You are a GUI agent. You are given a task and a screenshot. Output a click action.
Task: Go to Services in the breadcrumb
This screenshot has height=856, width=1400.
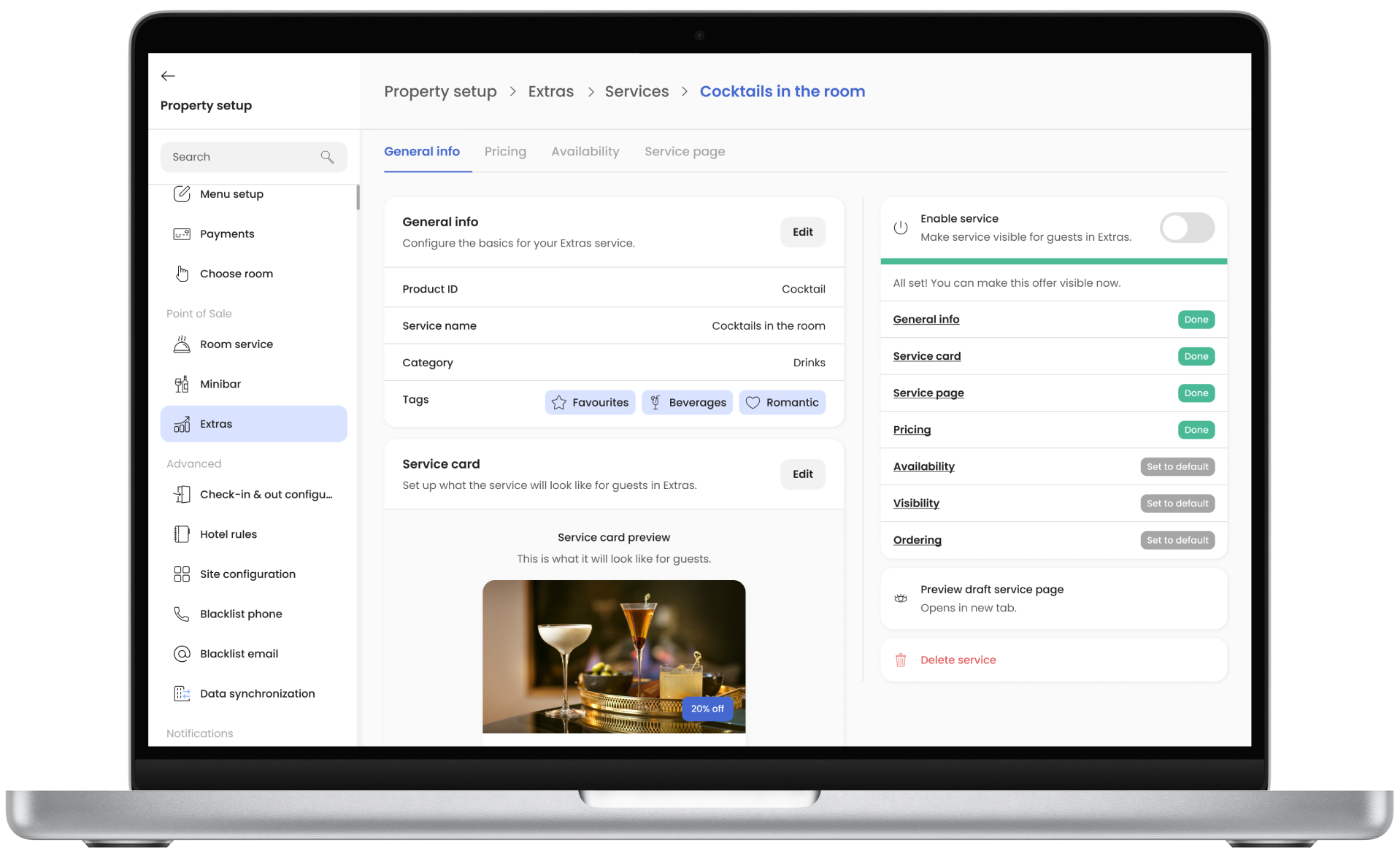point(636,91)
